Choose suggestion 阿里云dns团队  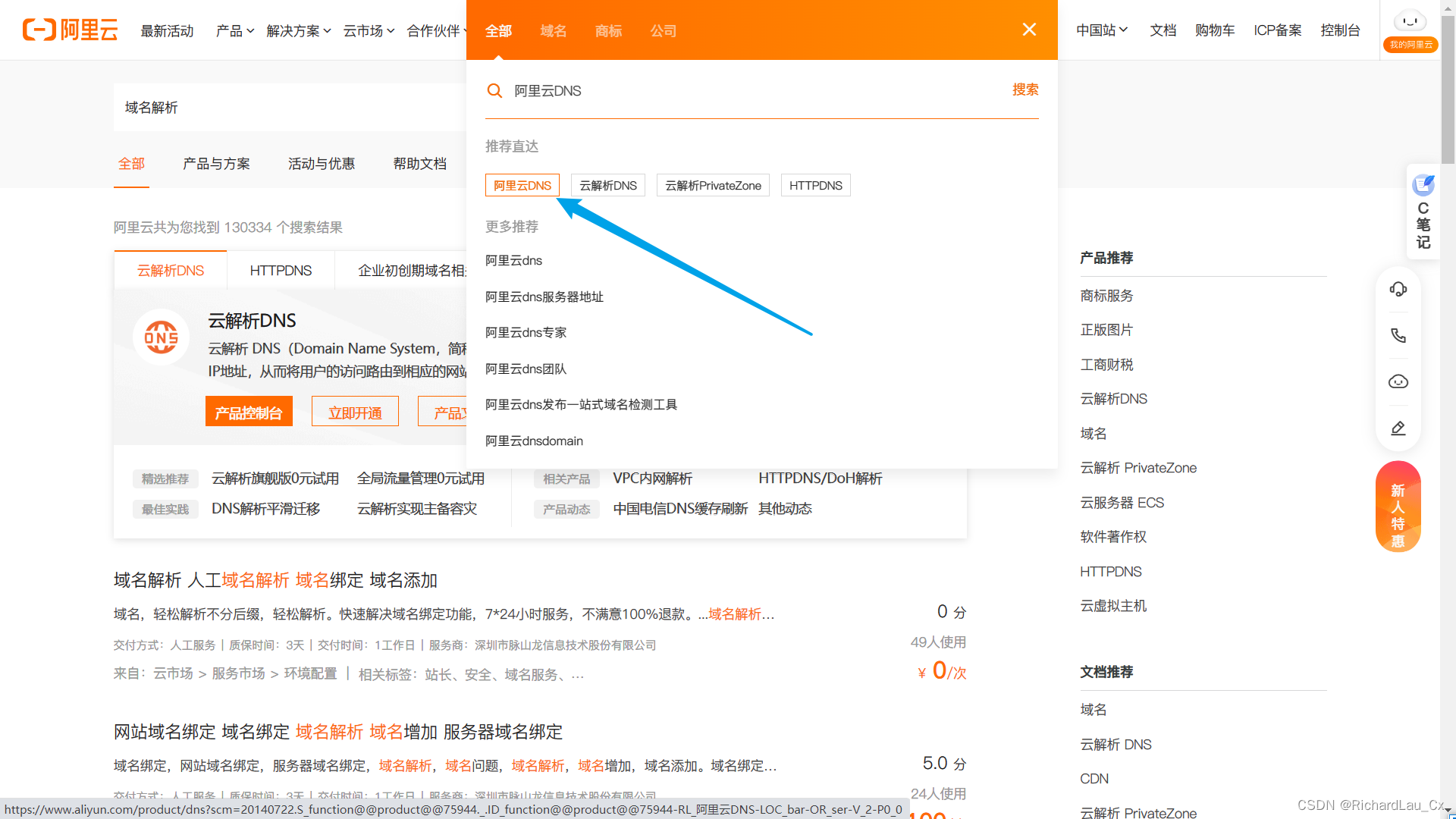tap(526, 369)
